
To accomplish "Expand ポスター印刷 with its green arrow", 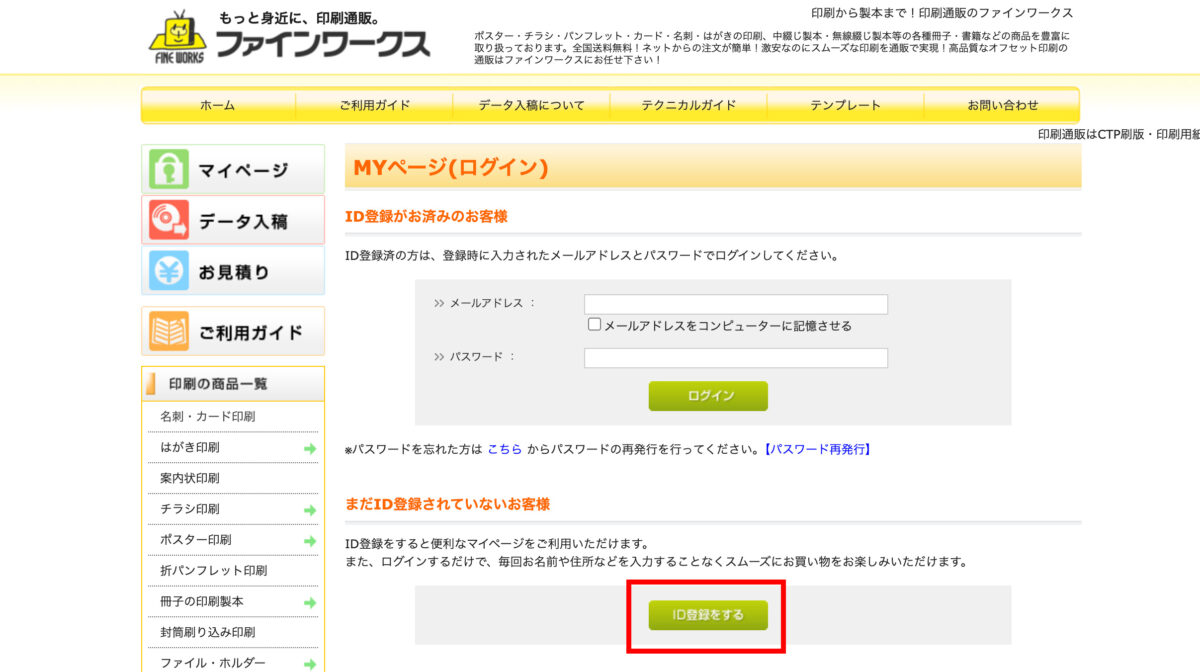I will [310, 541].
